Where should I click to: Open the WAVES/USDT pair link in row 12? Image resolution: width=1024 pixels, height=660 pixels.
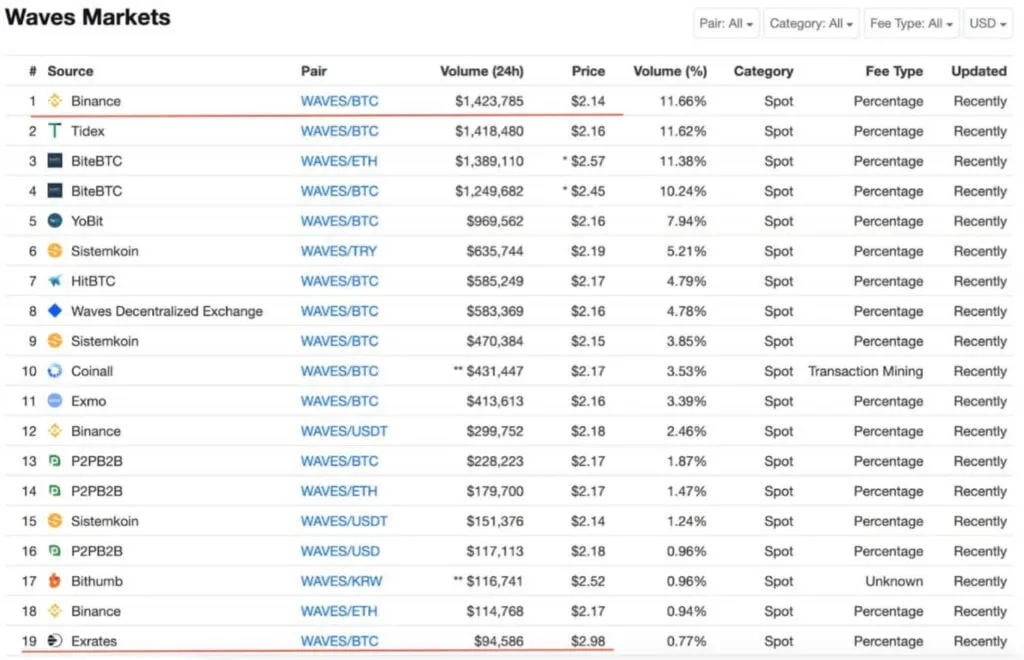(344, 432)
